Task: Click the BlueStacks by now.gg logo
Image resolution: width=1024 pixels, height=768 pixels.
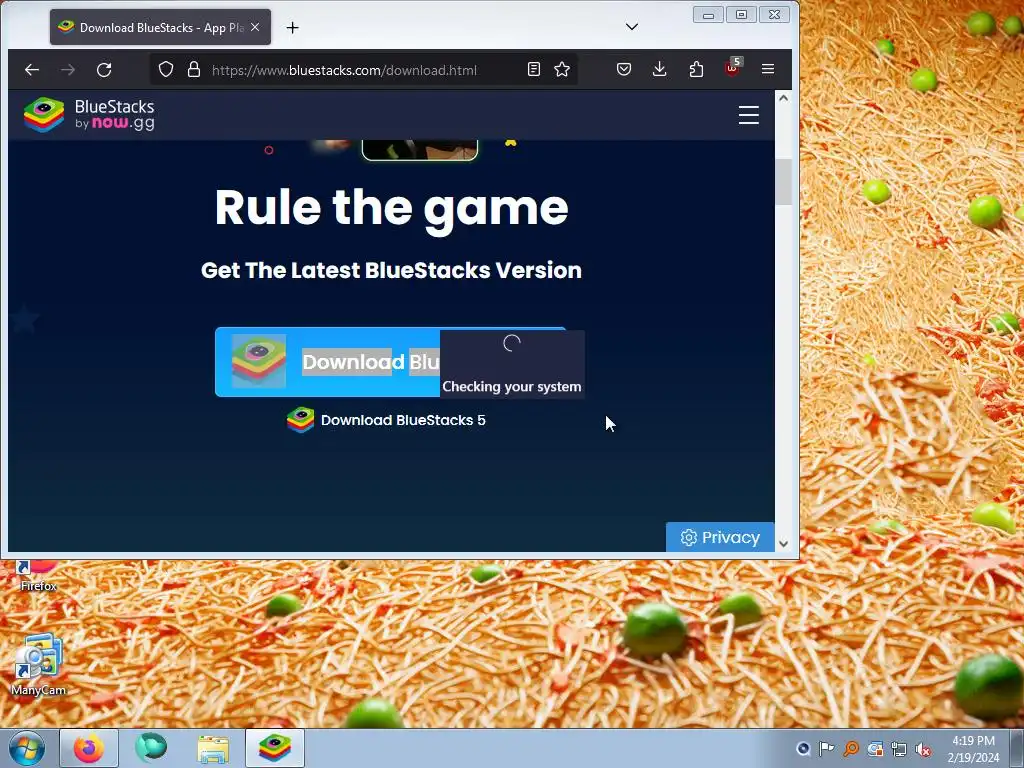Action: pos(89,115)
